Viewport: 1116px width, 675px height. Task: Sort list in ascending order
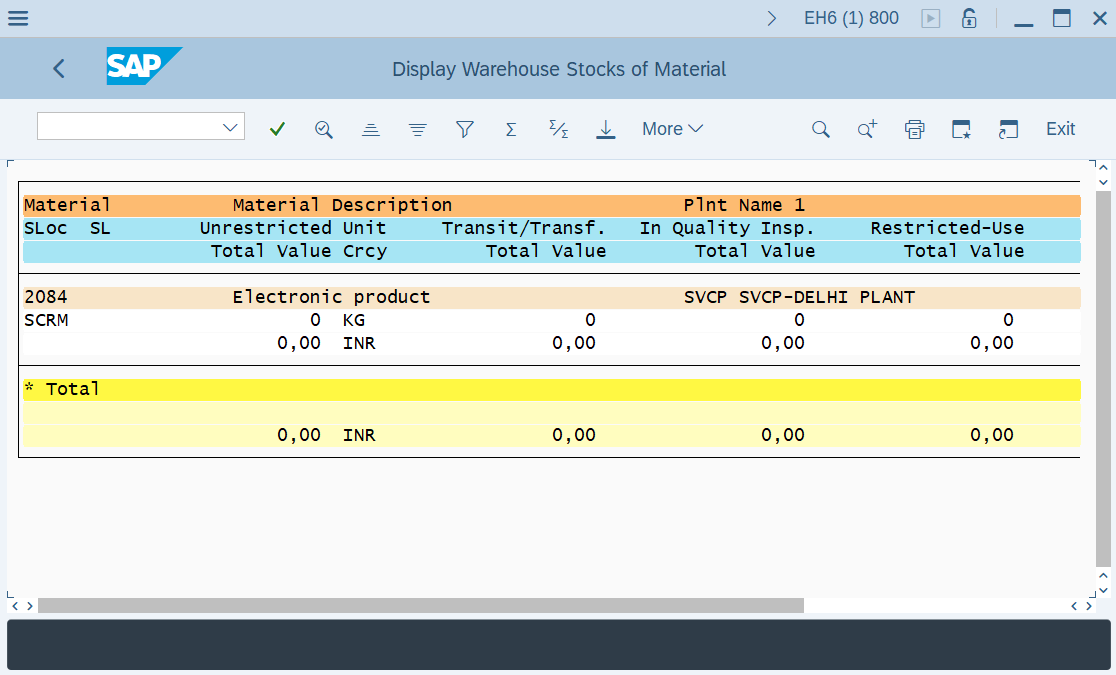[371, 129]
